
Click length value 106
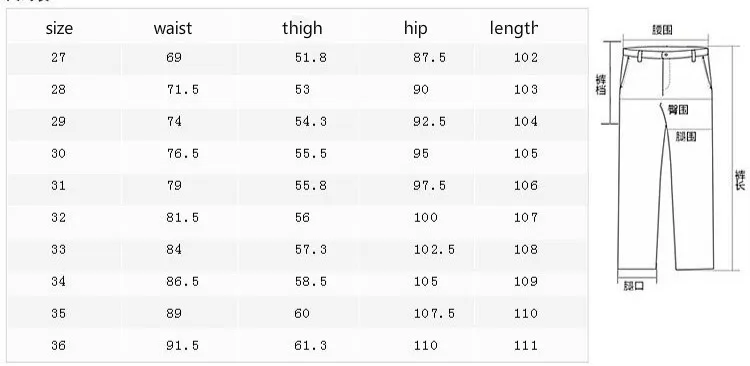coord(526,186)
